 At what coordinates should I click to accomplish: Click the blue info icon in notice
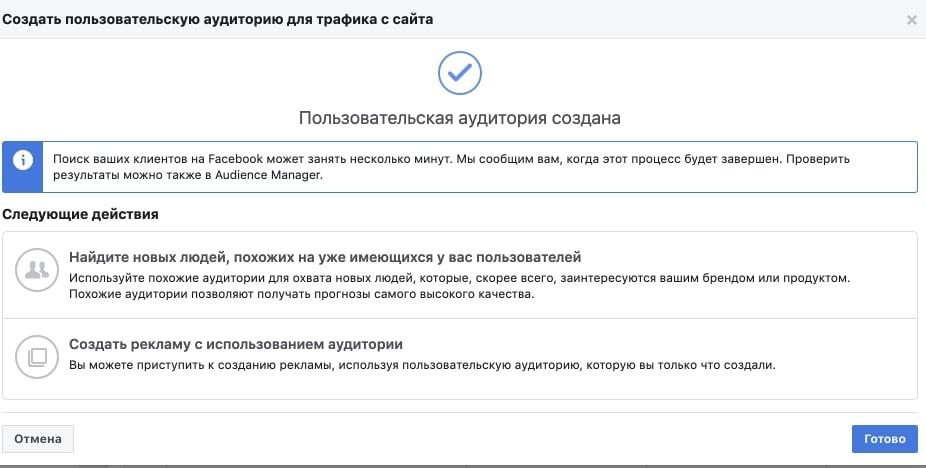click(x=22, y=160)
